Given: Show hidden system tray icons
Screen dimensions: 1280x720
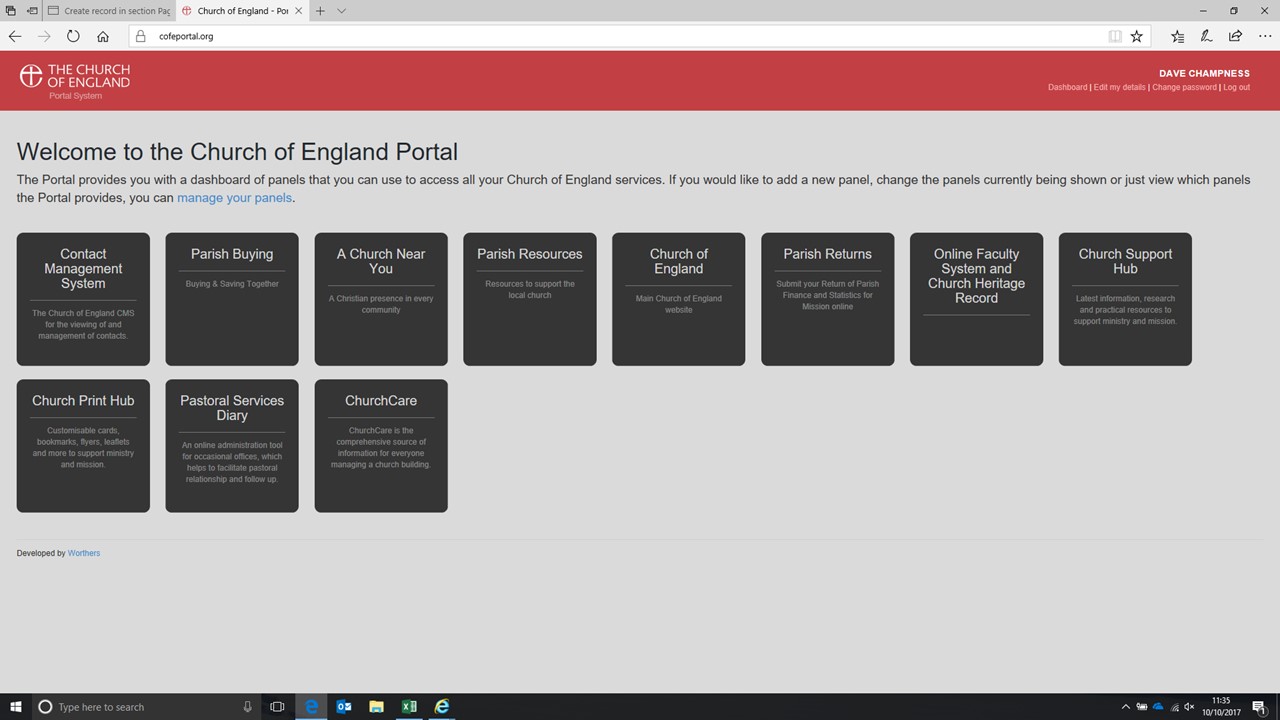Looking at the screenshot, I should click(1125, 707).
